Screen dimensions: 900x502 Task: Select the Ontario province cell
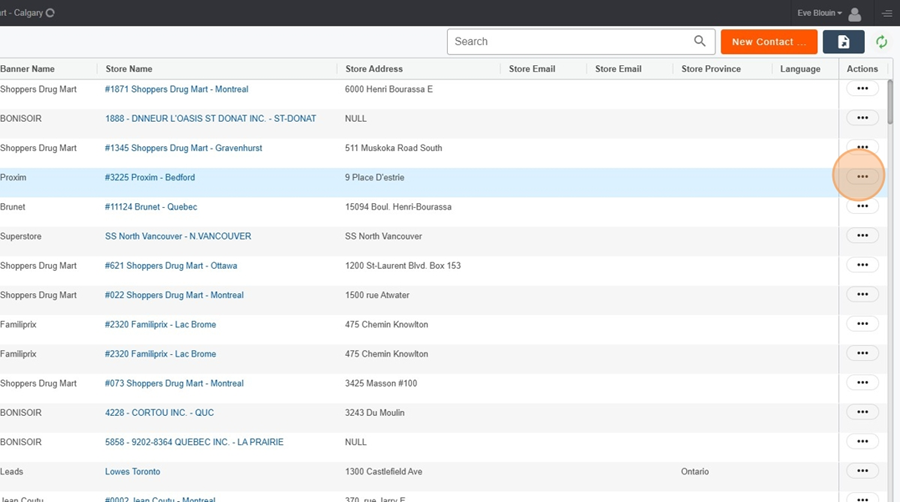[695, 472]
